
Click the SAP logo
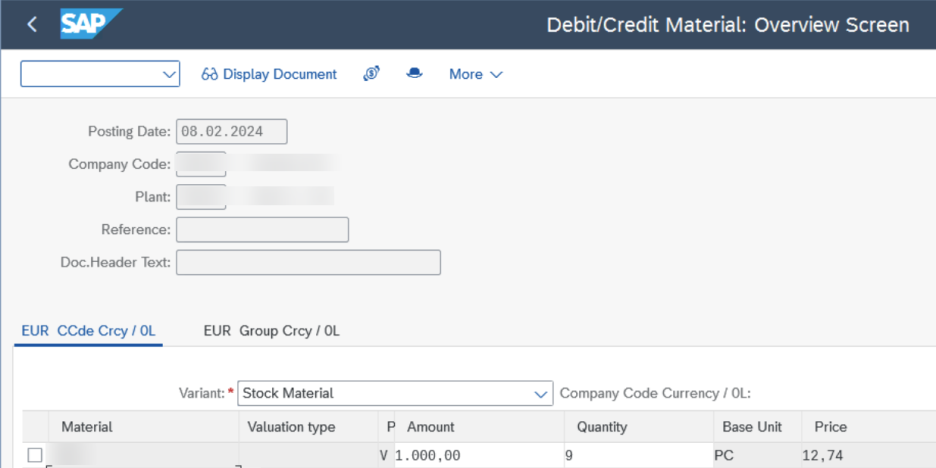(x=91, y=24)
